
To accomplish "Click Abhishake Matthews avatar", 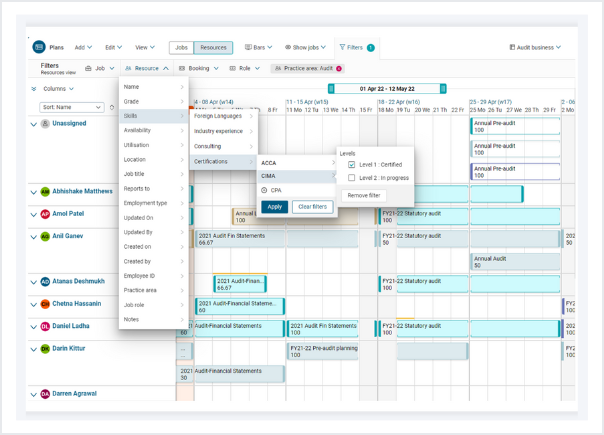I will point(45,191).
